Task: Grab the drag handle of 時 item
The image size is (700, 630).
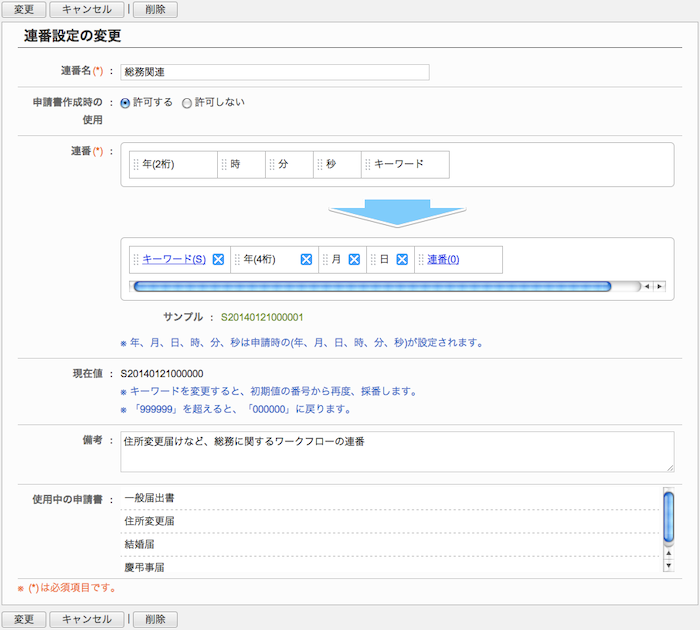Action: pyautogui.click(x=224, y=164)
